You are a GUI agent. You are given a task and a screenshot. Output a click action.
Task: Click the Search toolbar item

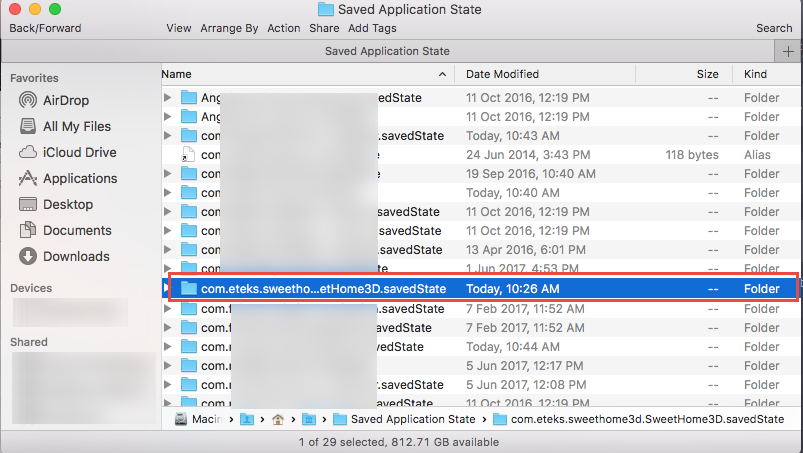pos(774,28)
